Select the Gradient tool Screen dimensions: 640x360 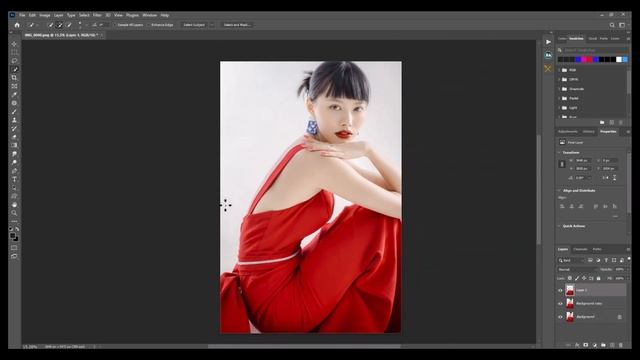tap(14, 145)
